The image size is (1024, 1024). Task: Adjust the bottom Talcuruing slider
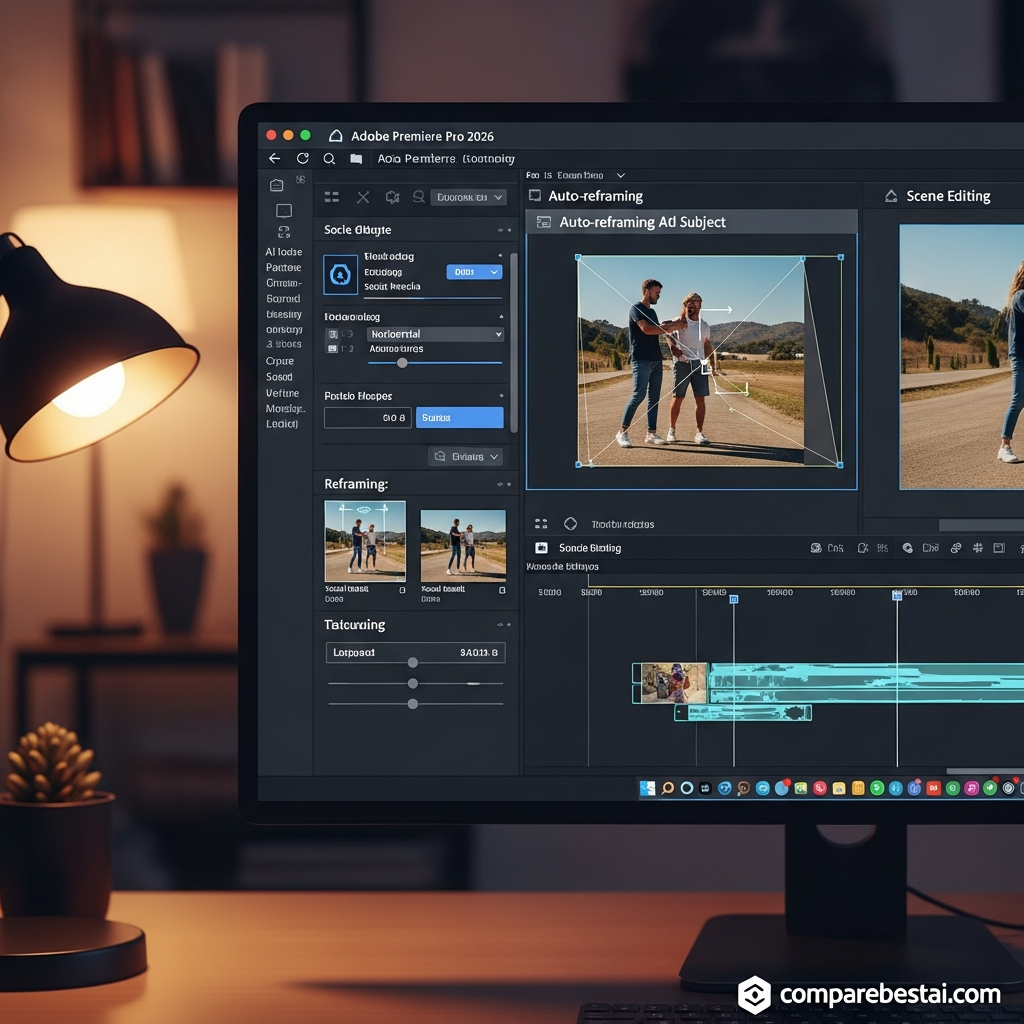click(413, 704)
